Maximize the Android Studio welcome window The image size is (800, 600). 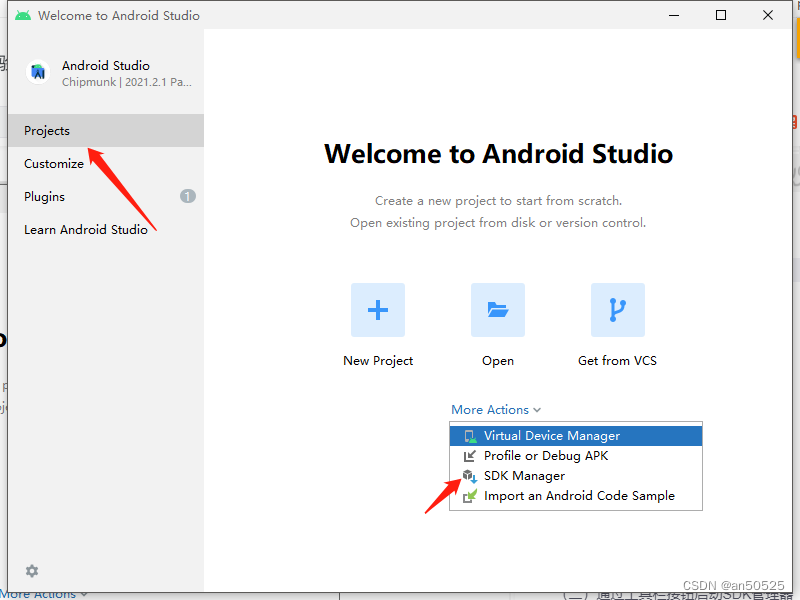pos(721,15)
